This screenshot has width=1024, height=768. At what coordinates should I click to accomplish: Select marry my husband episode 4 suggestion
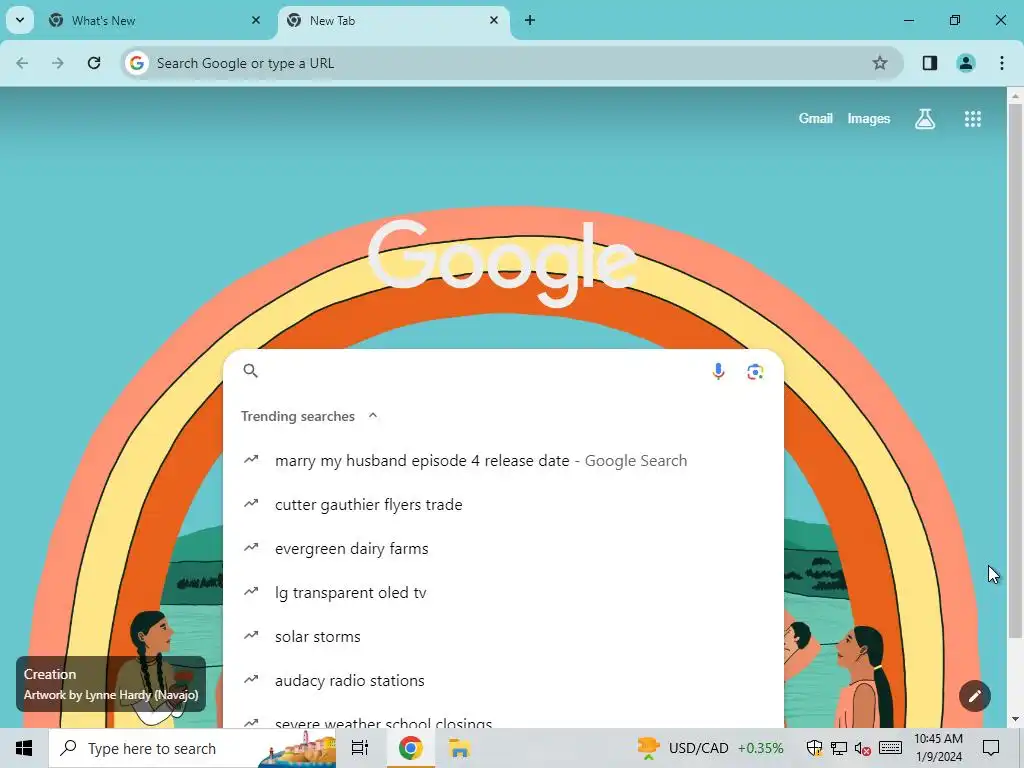pos(503,460)
